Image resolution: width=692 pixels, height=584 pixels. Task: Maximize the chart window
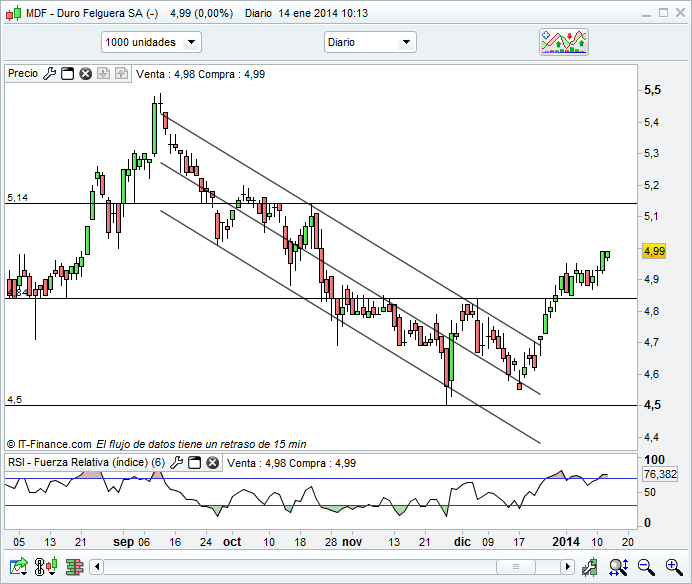663,13
